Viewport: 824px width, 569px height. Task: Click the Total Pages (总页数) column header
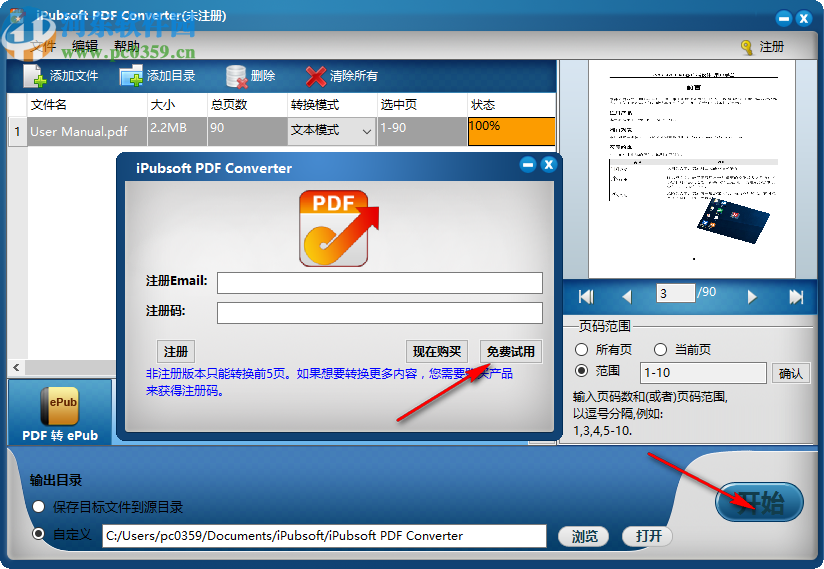pos(247,105)
